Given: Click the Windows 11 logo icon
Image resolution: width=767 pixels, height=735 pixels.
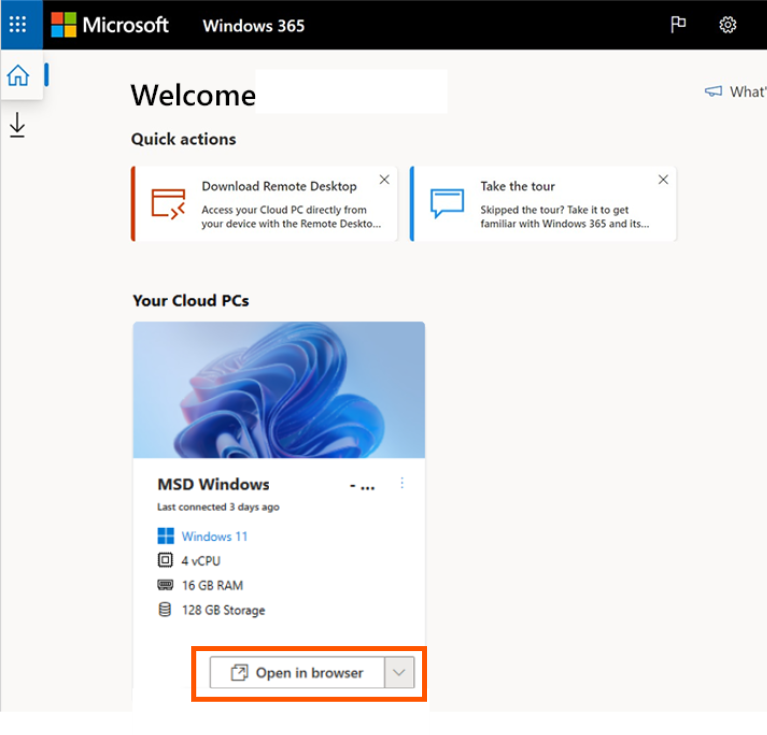Looking at the screenshot, I should (165, 536).
